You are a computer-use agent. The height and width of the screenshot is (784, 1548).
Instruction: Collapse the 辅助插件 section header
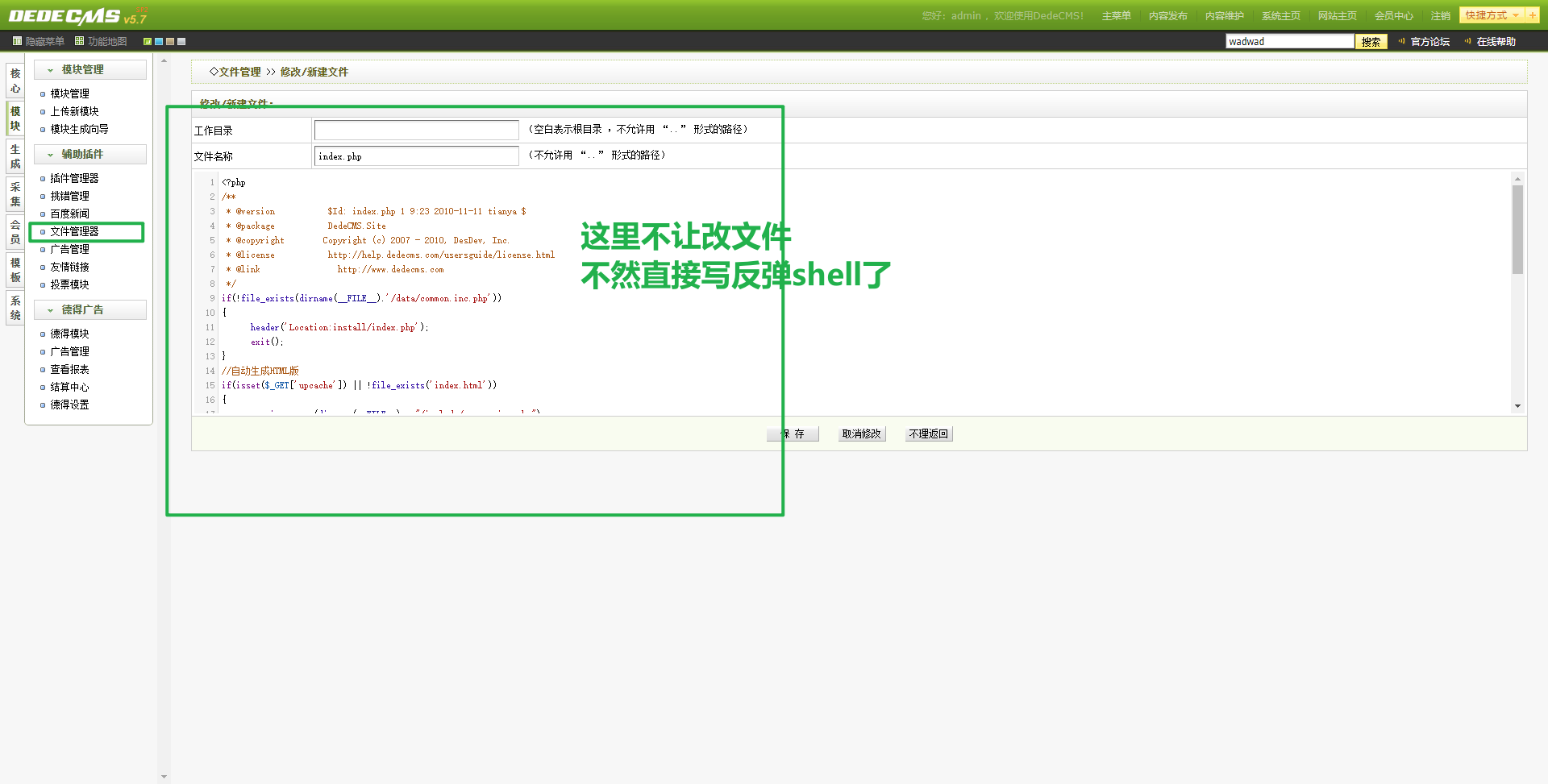click(x=90, y=155)
